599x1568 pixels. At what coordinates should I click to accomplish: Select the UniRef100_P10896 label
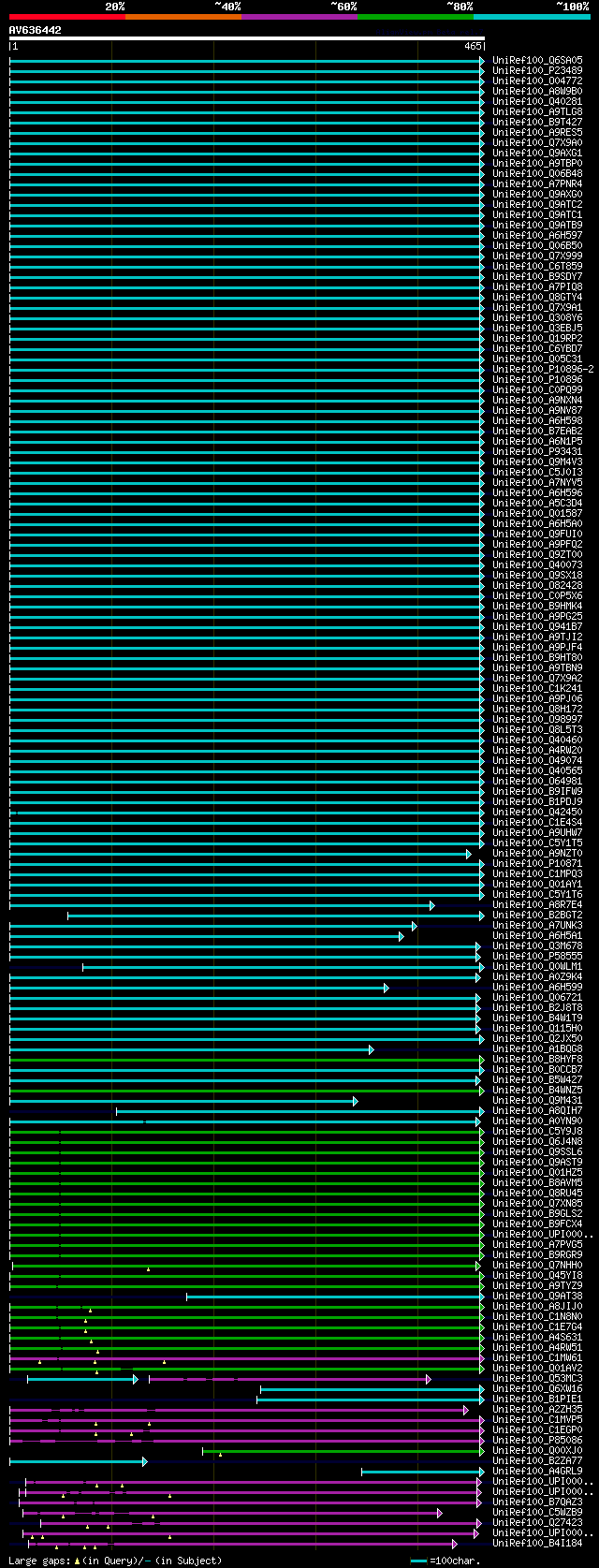tap(537, 379)
